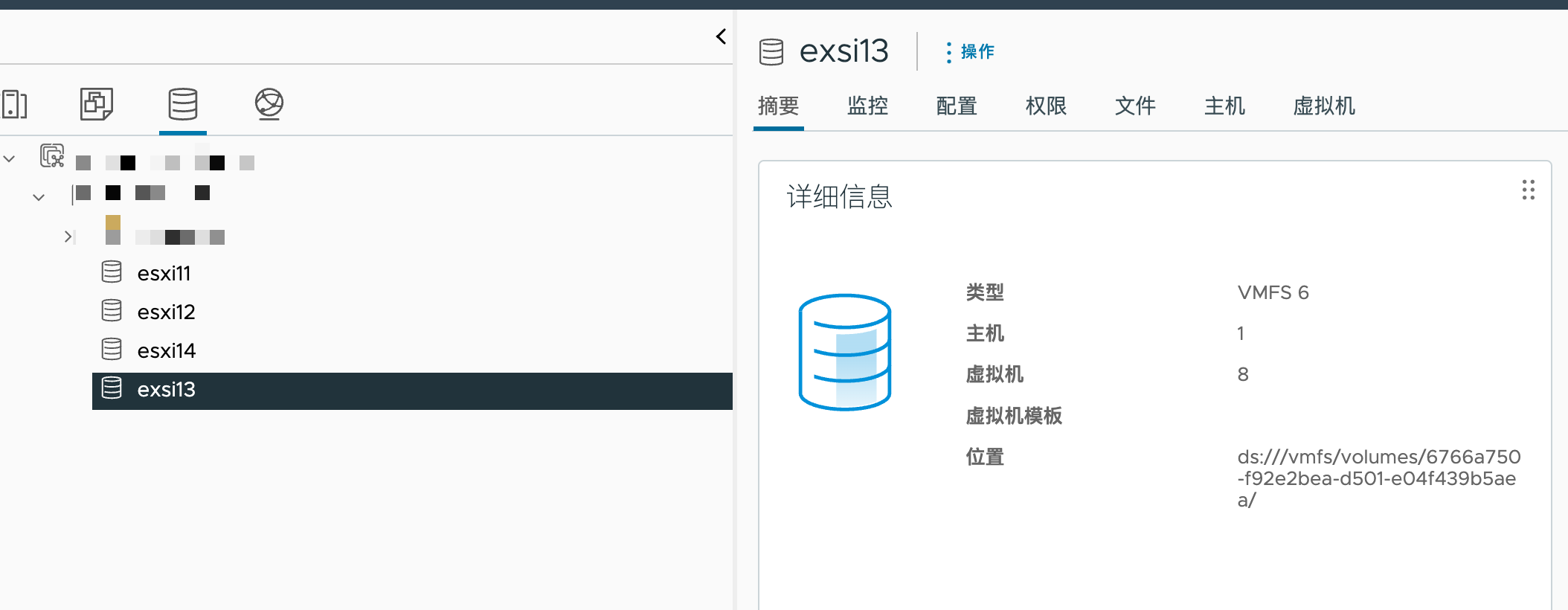Click the VMFS 6 type value
The height and width of the screenshot is (610, 1568).
[1273, 292]
